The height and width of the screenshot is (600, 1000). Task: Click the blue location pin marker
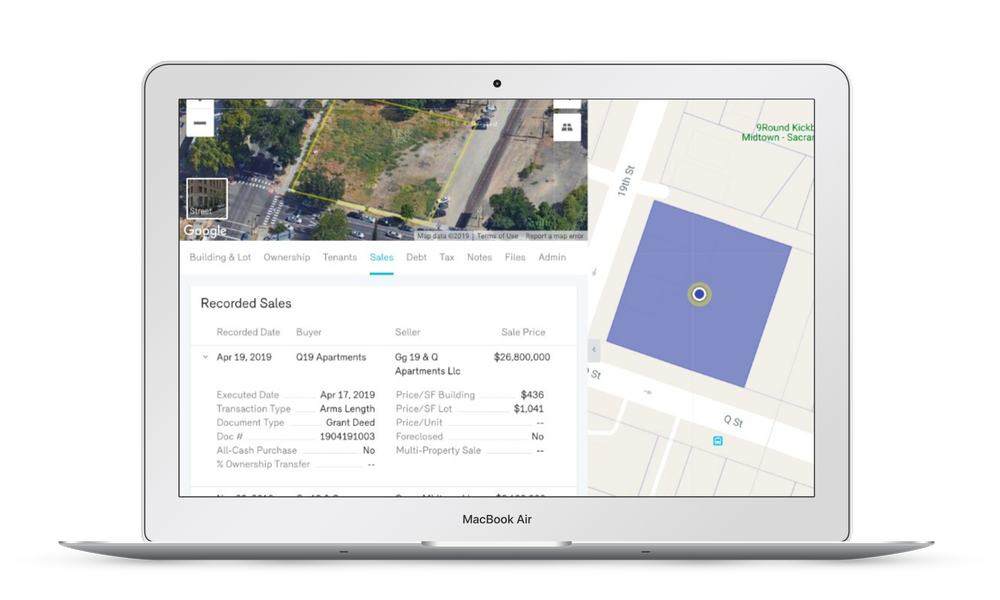click(700, 294)
